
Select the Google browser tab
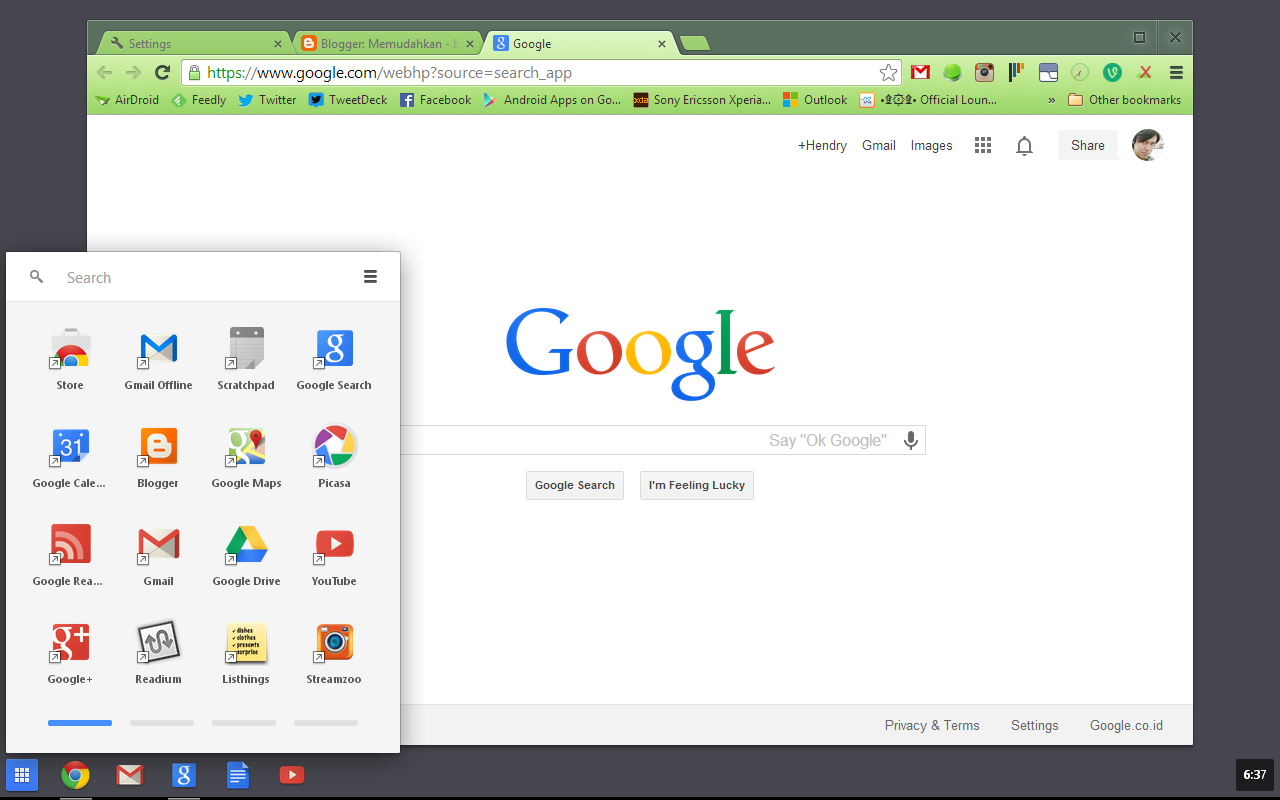point(579,43)
